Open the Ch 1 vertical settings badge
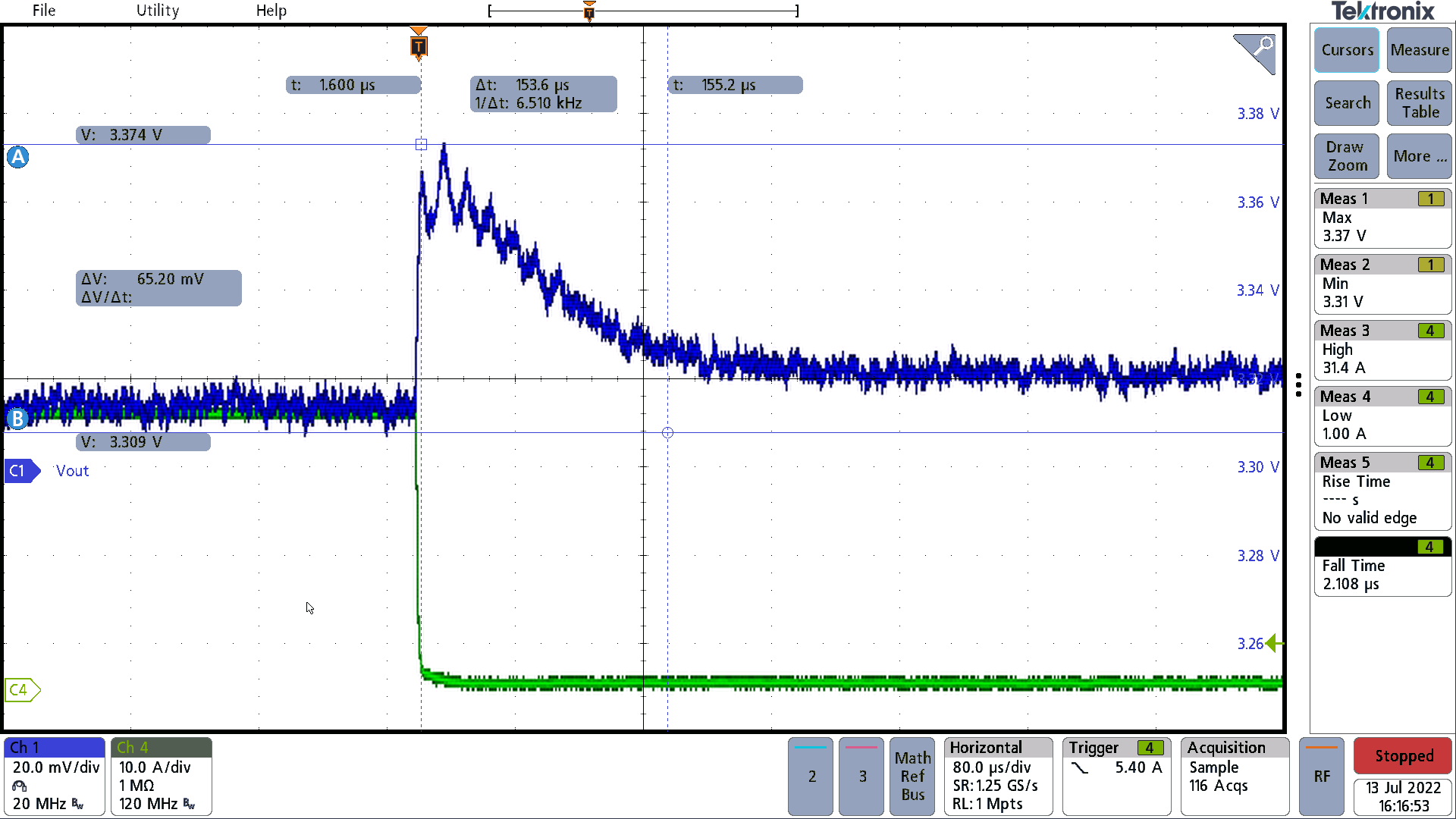Screen dimensions: 1456x819 coord(55,776)
